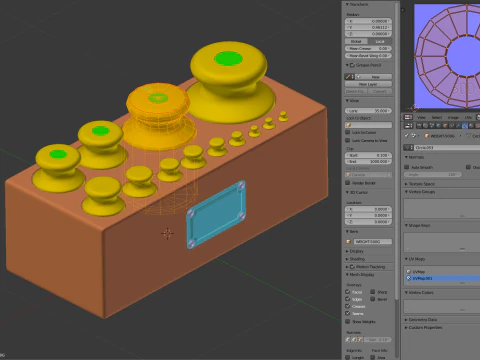The width and height of the screenshot is (480, 360).
Task: Open the Image menu in UV editor
Action: click(453, 117)
